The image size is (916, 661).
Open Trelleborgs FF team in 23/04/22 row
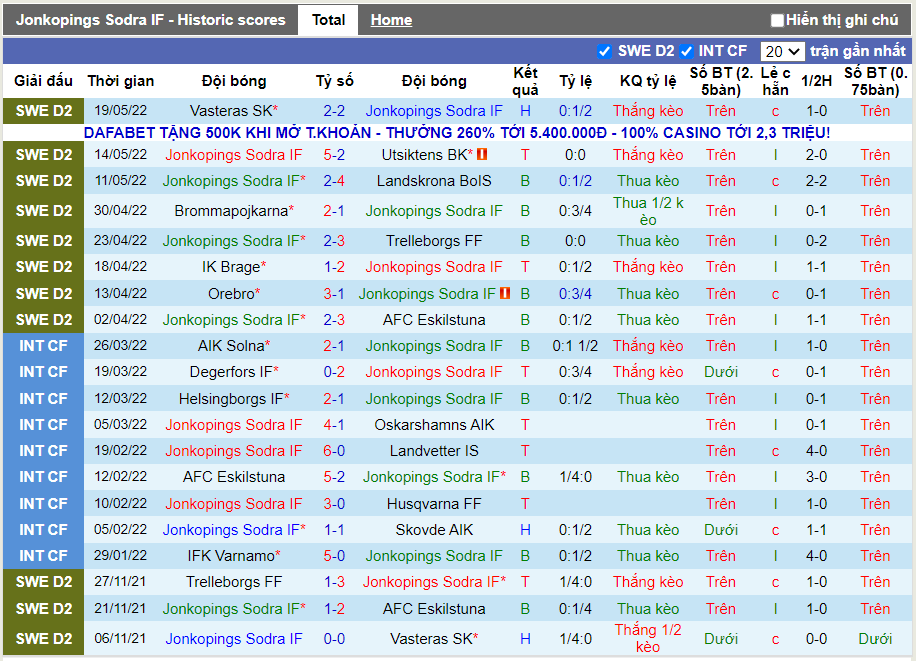click(433, 241)
